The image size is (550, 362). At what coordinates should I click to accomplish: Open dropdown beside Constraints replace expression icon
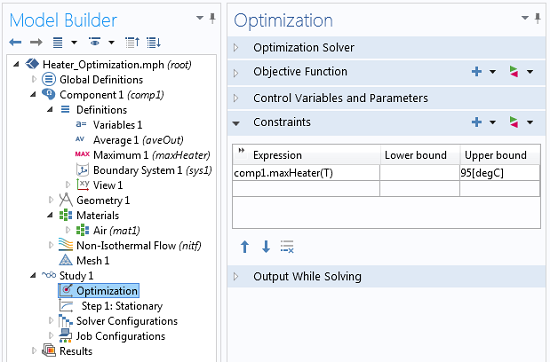tap(530, 122)
